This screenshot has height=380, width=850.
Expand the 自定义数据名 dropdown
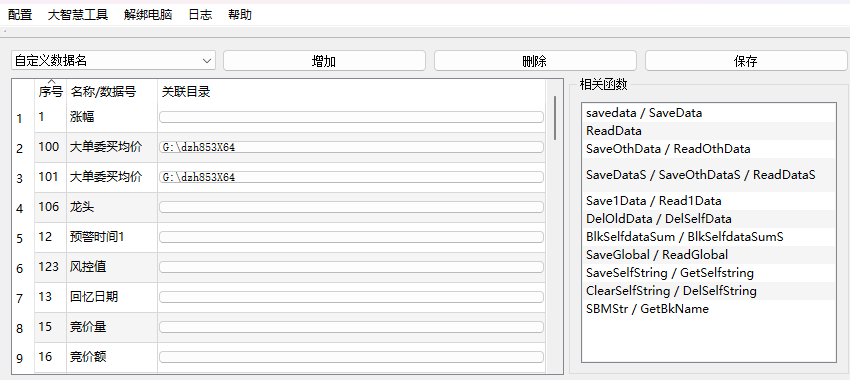[113, 61]
